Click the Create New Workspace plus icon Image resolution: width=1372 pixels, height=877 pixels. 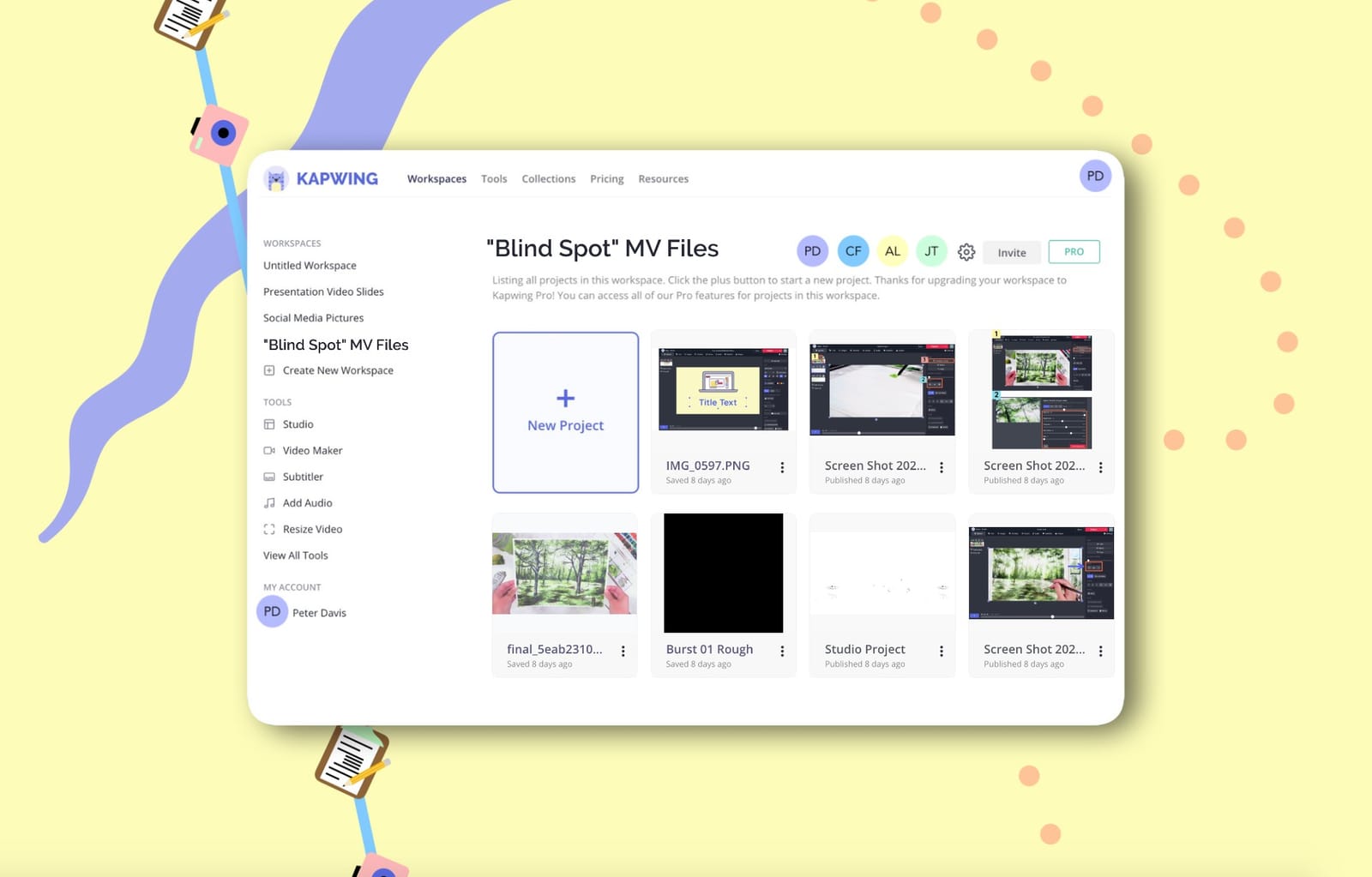[269, 370]
